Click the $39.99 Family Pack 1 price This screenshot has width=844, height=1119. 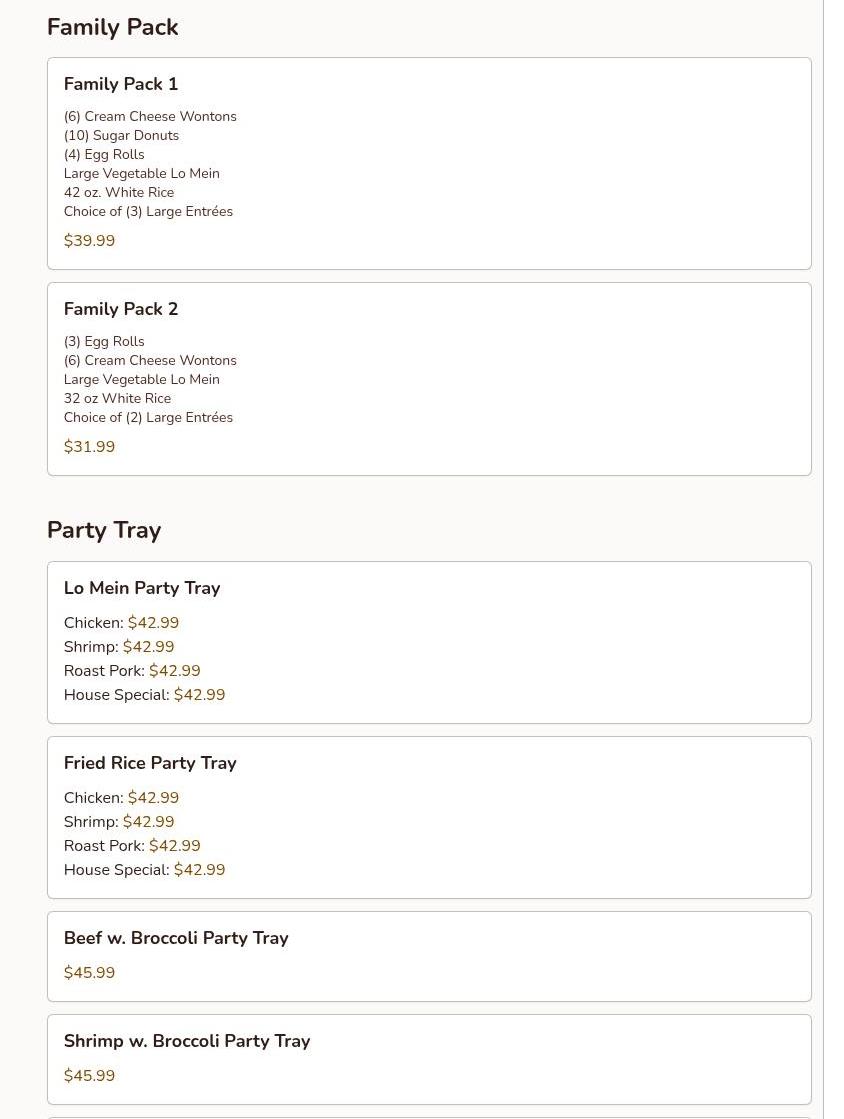point(89,241)
